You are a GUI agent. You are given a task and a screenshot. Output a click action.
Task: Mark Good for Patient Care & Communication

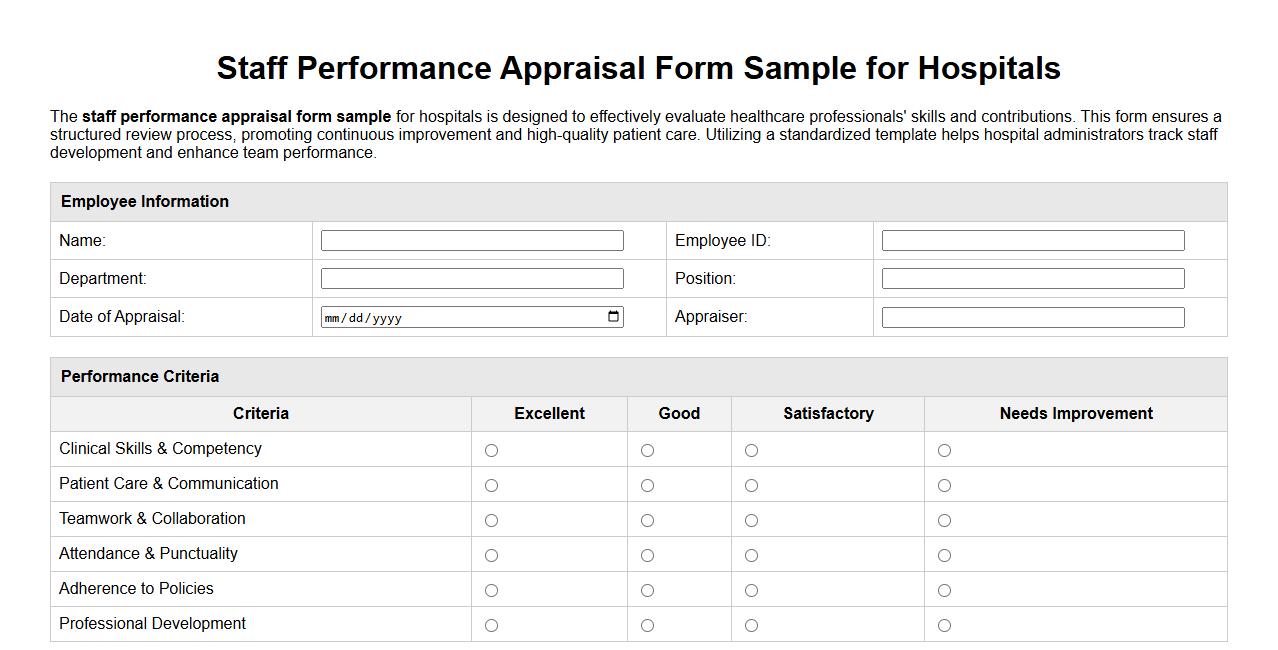[647, 485]
